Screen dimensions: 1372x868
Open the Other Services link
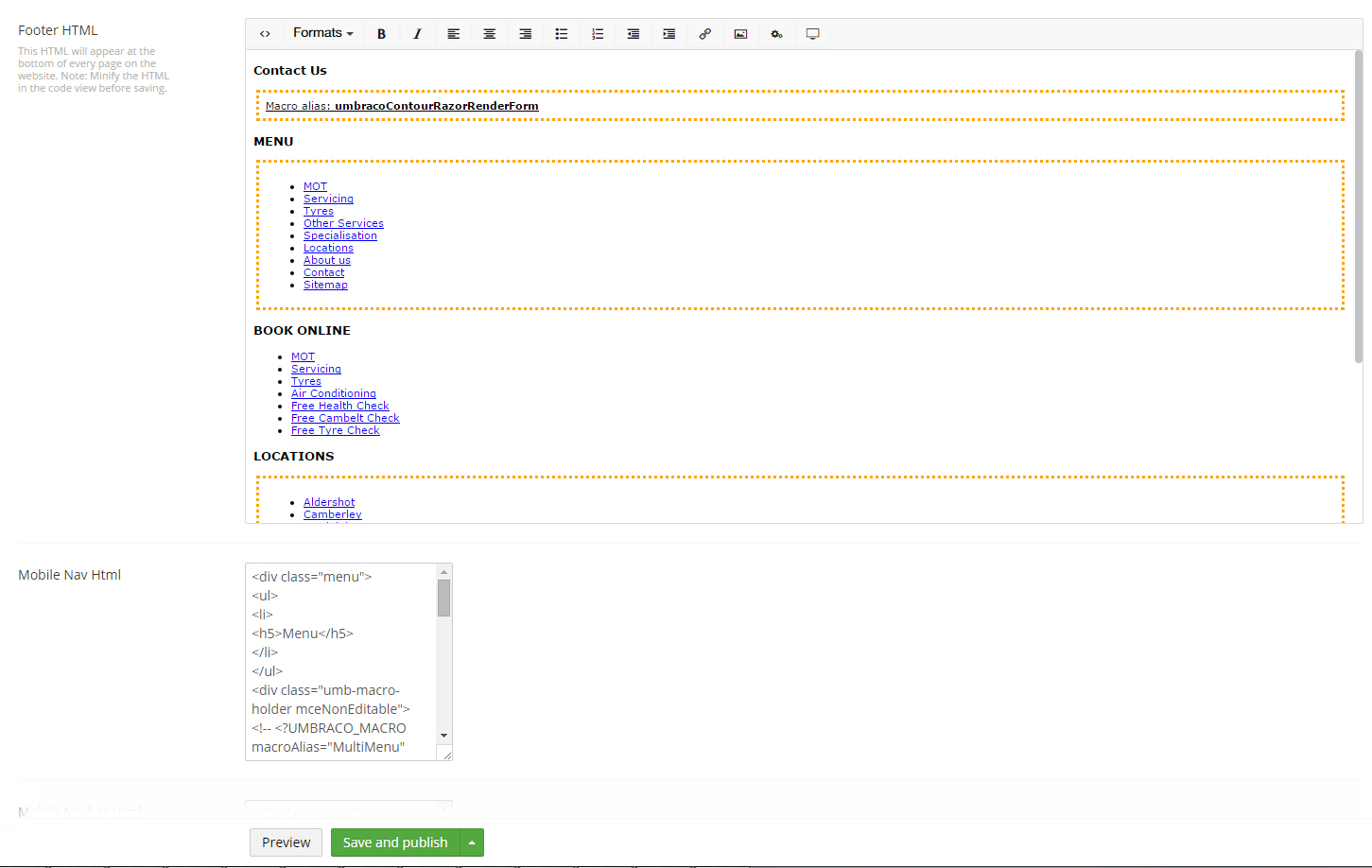(343, 224)
